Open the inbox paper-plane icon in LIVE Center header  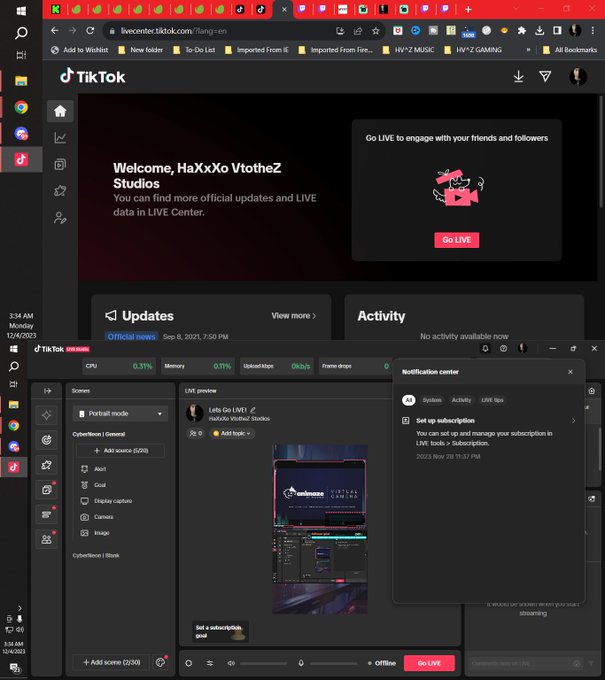[545, 77]
